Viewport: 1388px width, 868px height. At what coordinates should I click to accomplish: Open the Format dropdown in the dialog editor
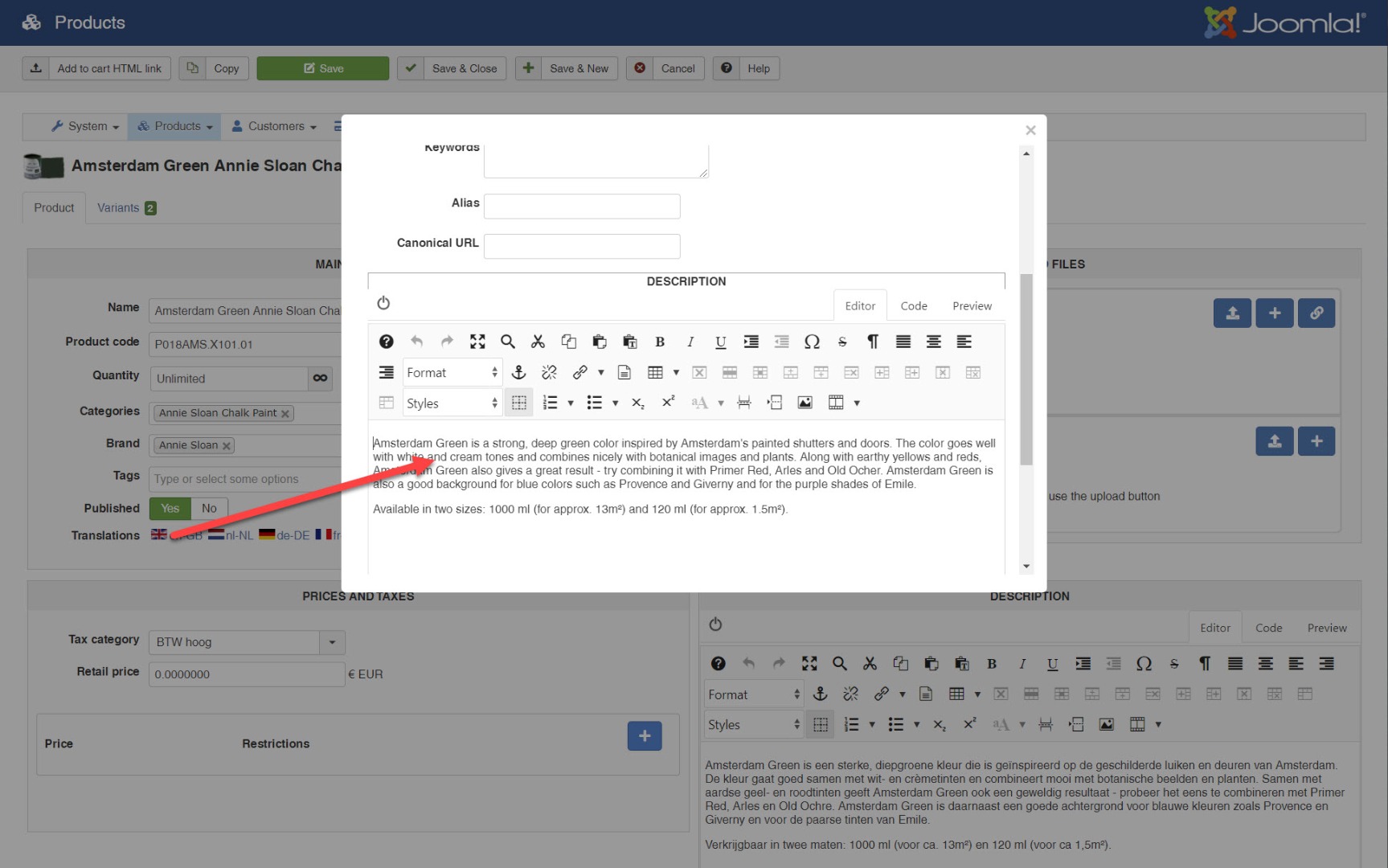(452, 373)
